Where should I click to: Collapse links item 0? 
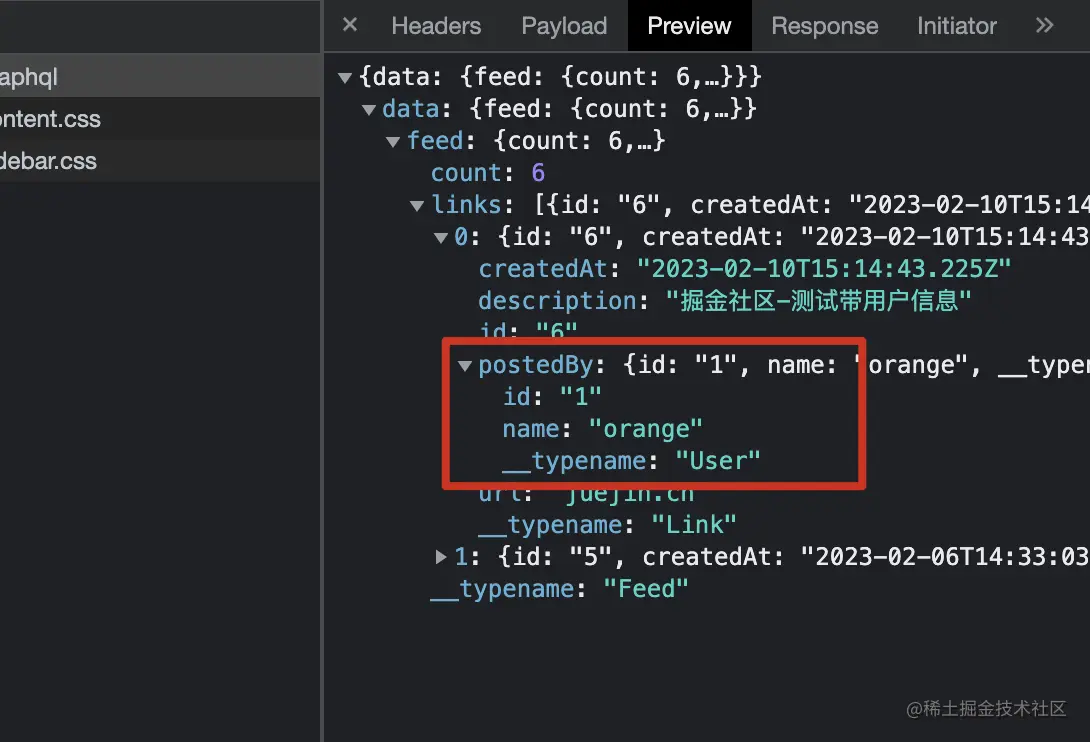[x=441, y=237]
